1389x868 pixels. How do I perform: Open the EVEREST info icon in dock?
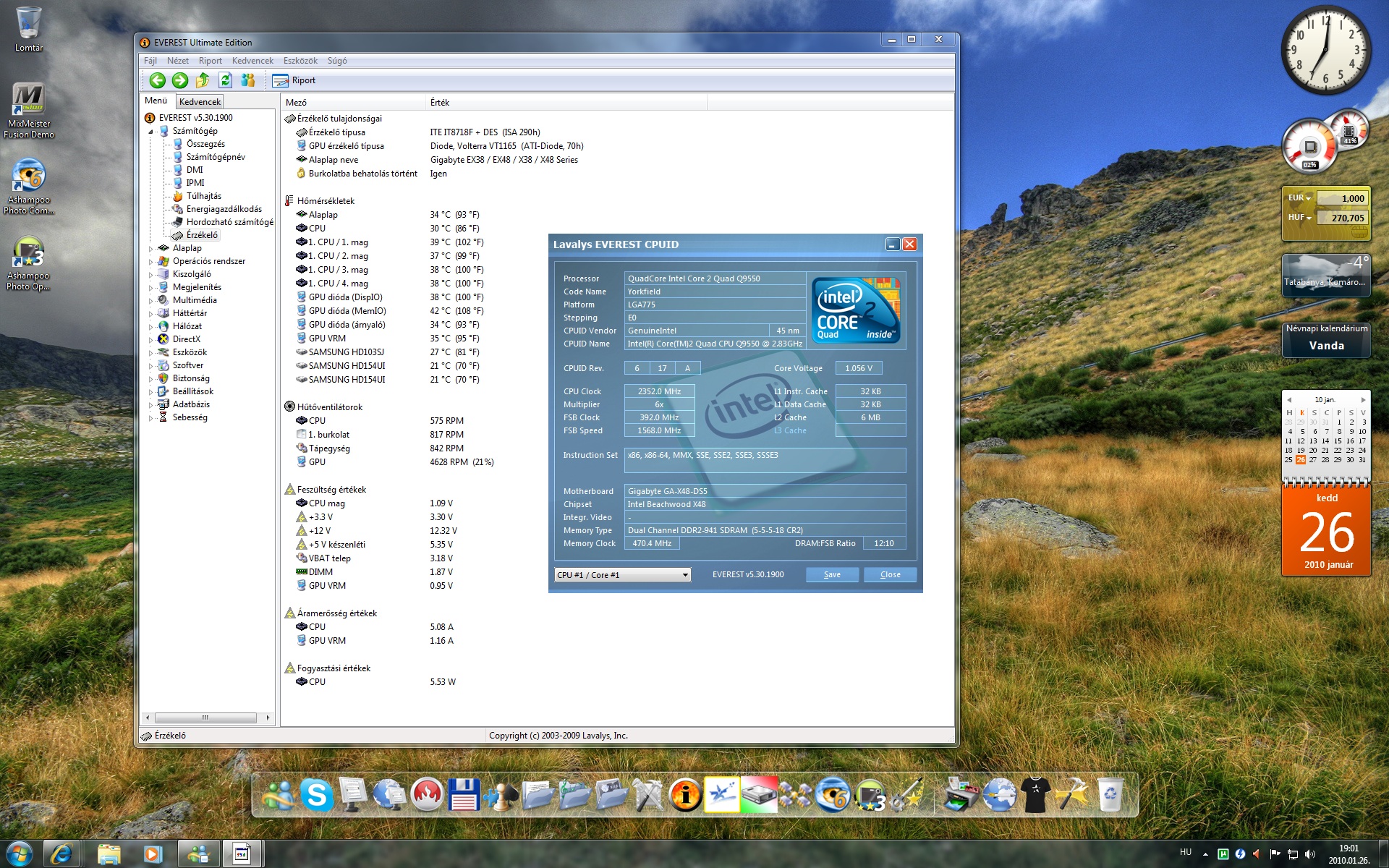tap(684, 795)
